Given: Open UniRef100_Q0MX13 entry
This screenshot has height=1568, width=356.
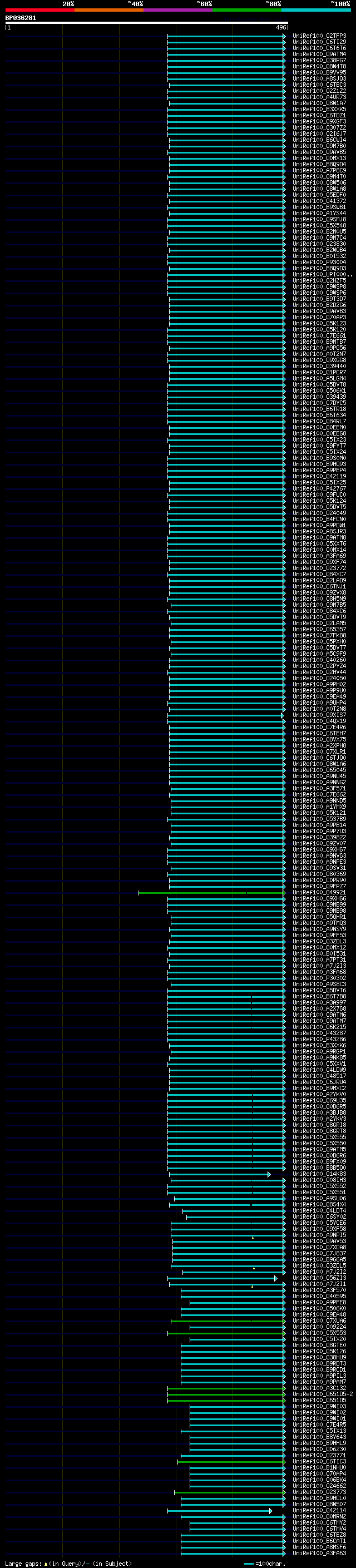Looking at the screenshot, I should 319,159.
